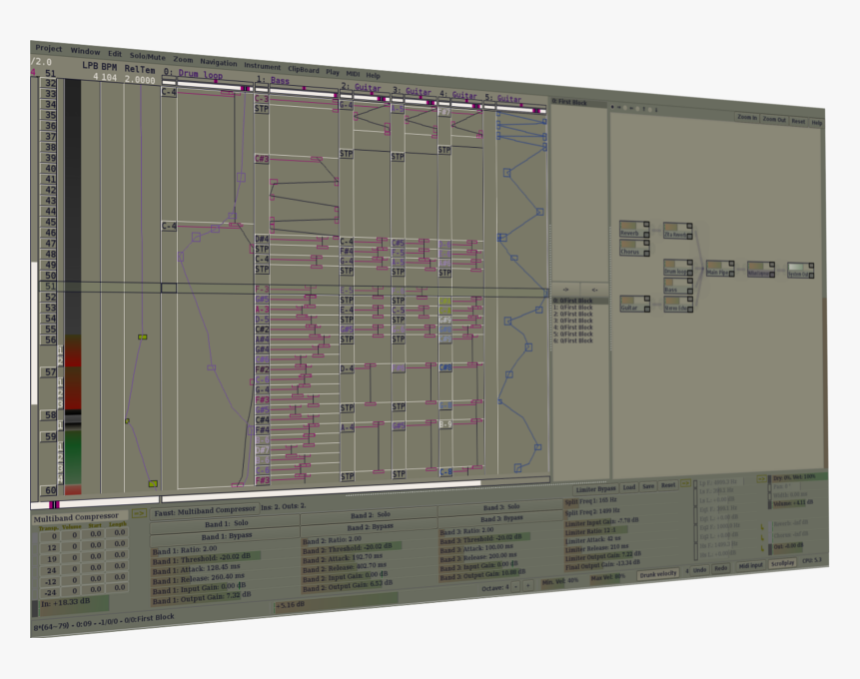
Task: Click right-arrow button above block list
Action: pyautogui.click(x=565, y=290)
